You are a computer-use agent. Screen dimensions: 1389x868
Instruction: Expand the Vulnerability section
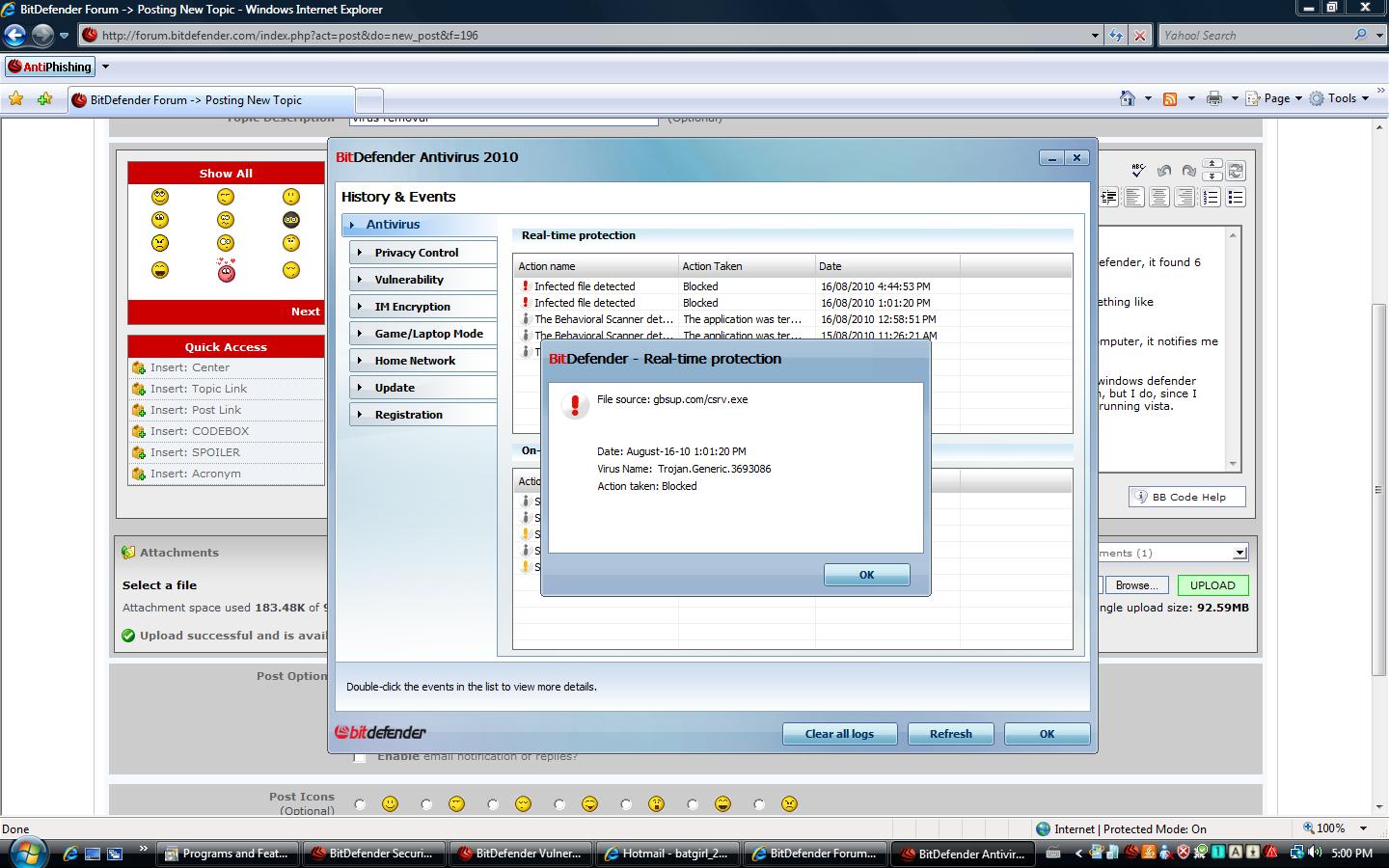click(x=423, y=280)
